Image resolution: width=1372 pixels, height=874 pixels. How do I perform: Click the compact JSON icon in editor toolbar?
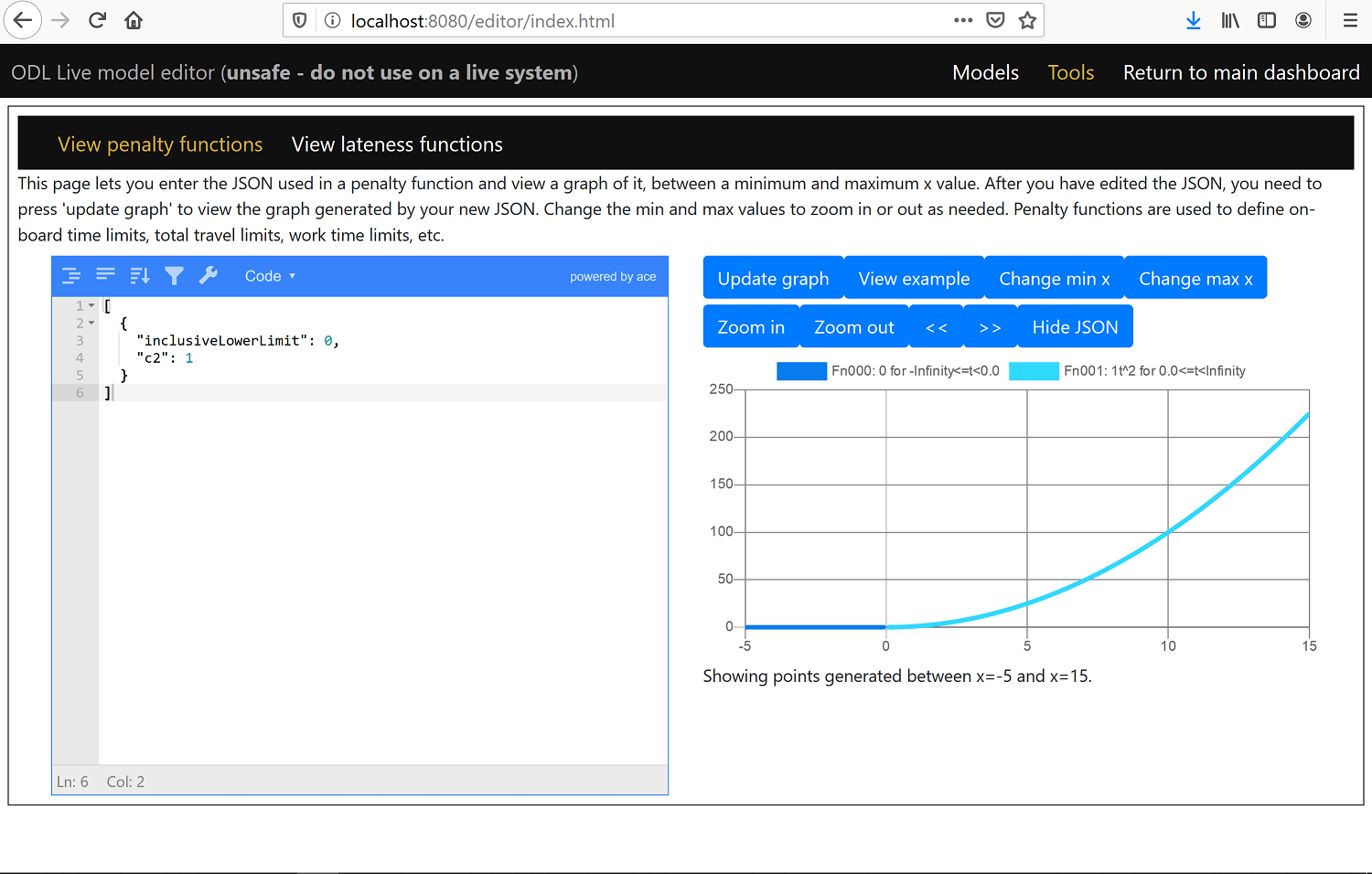pyautogui.click(x=106, y=276)
